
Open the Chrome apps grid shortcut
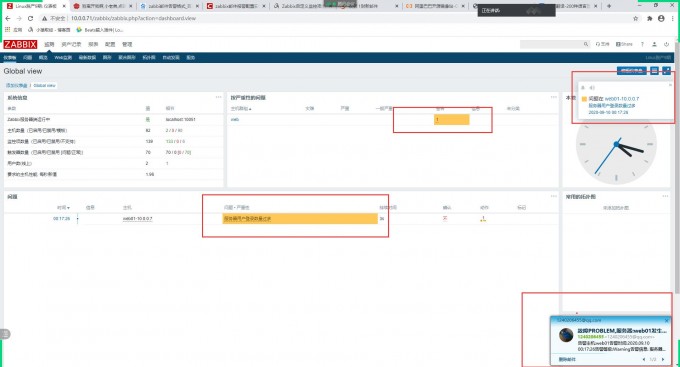pos(8,29)
